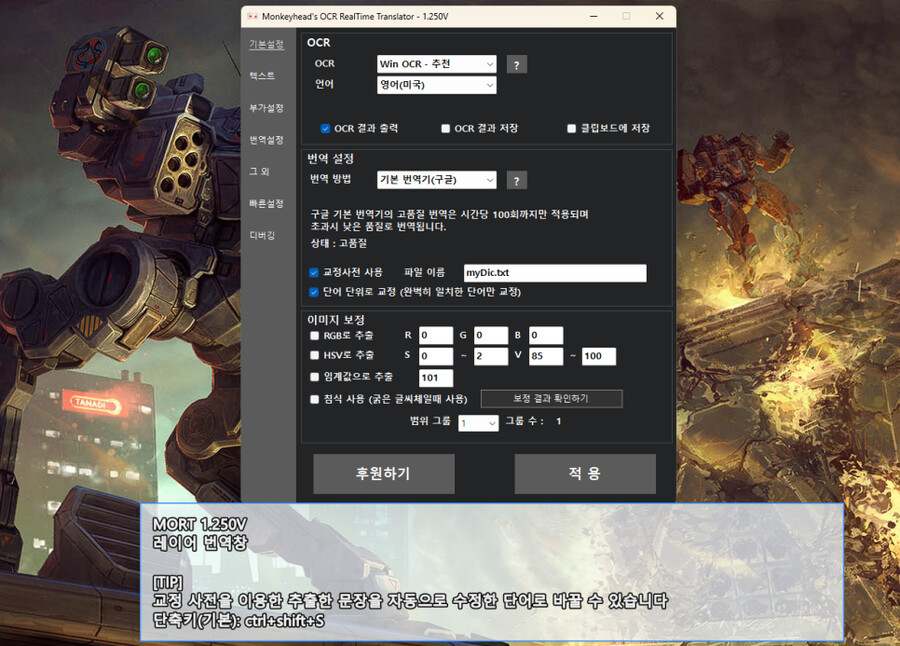Click the threshold field showing 101

436,378
